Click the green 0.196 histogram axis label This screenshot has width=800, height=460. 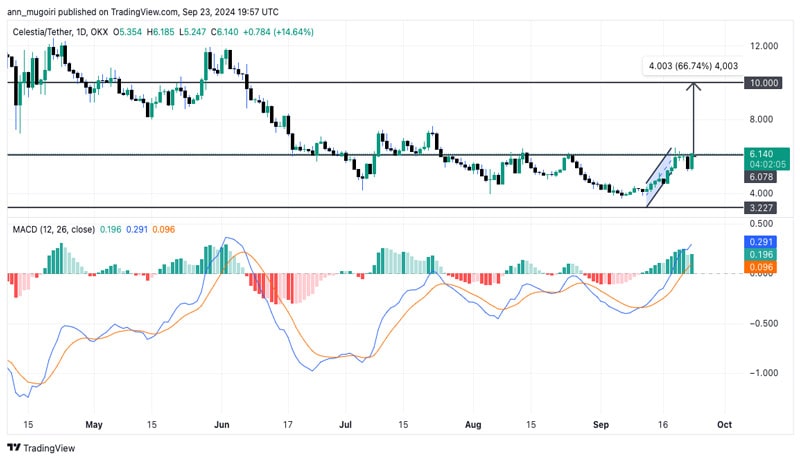761,254
